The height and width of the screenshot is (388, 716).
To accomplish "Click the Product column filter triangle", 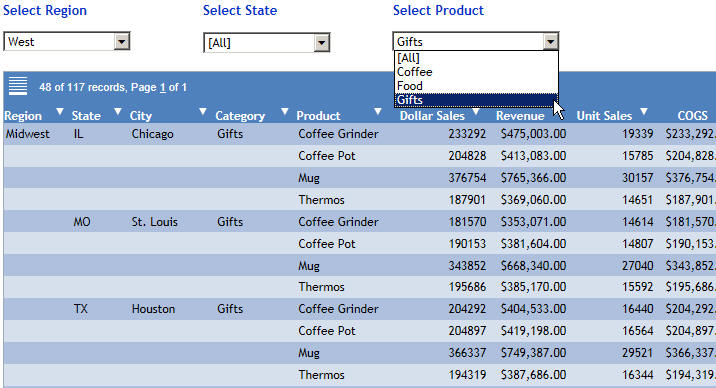I will pos(378,111).
